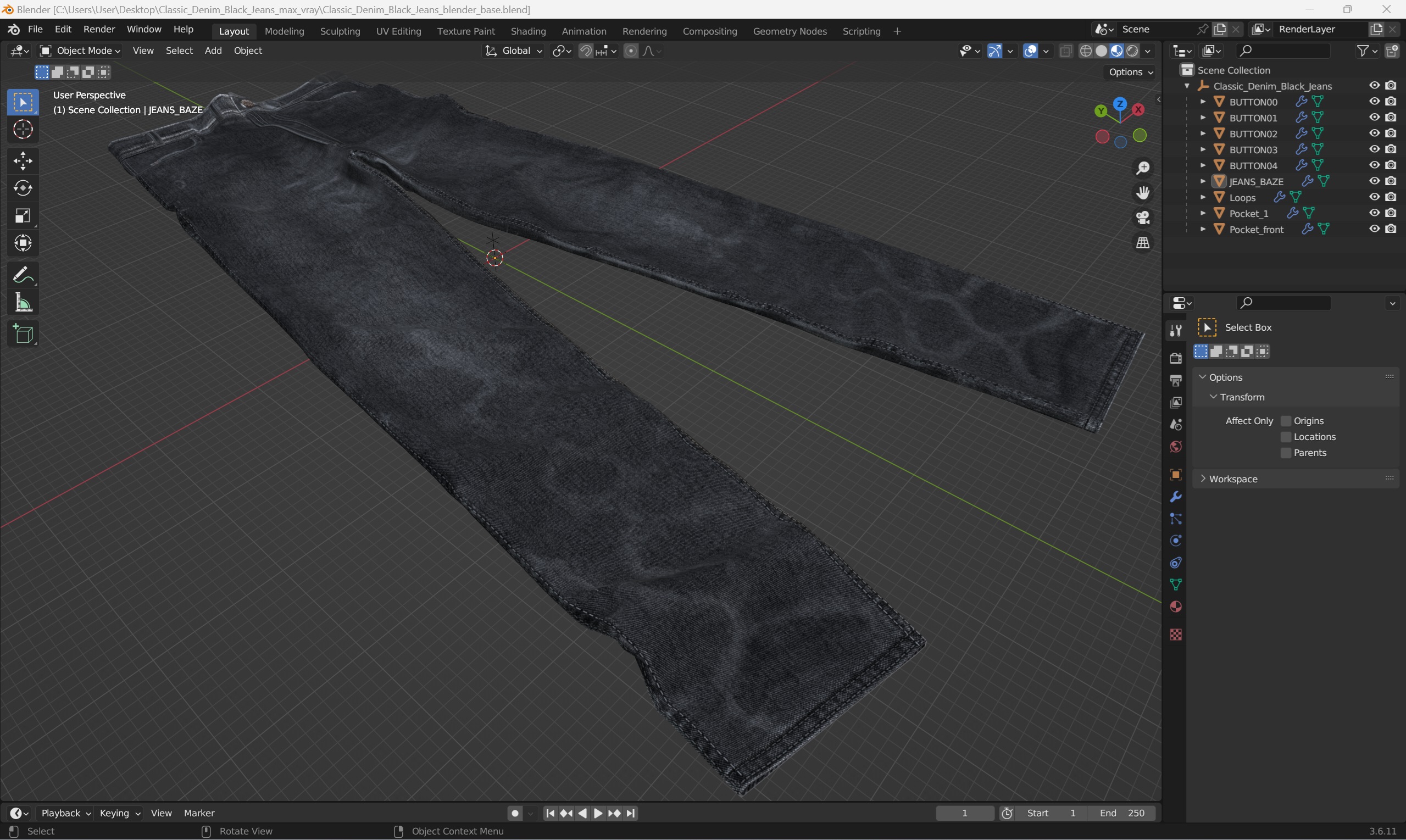Open the View Layer properties tab
Viewport: 1406px width, 840px height.
[x=1176, y=403]
